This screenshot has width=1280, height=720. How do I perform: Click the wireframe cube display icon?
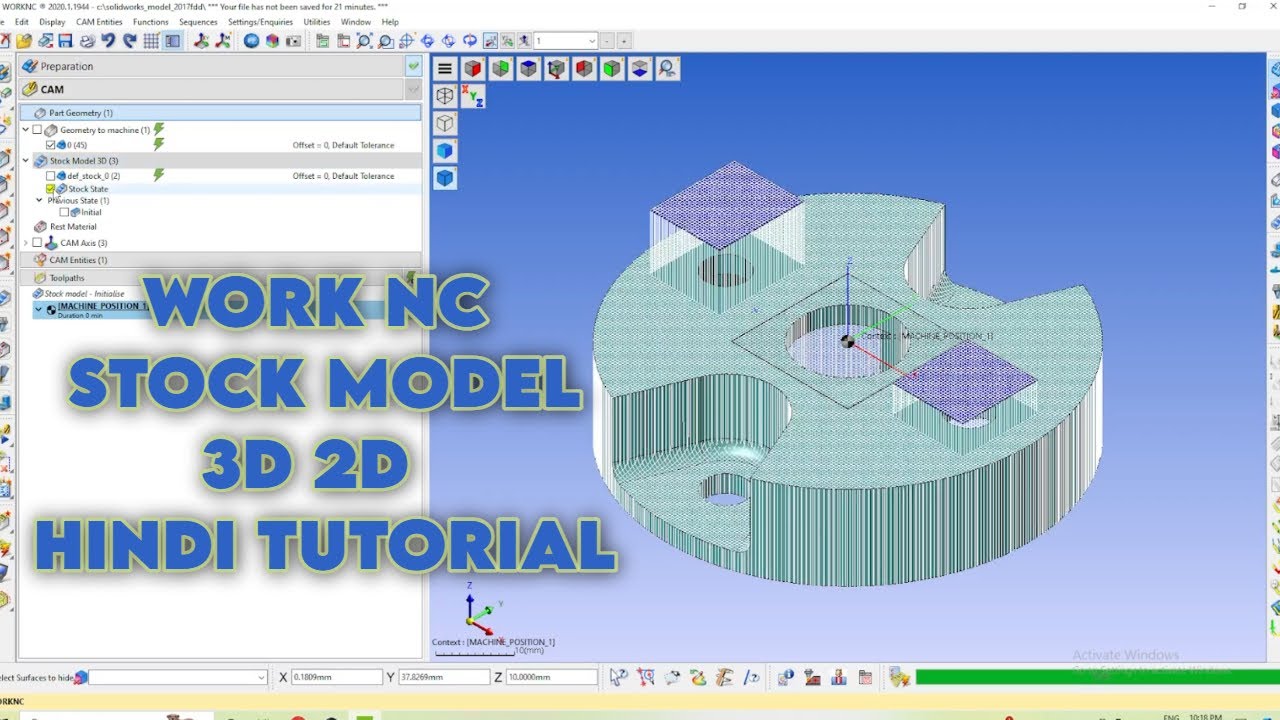(x=445, y=96)
